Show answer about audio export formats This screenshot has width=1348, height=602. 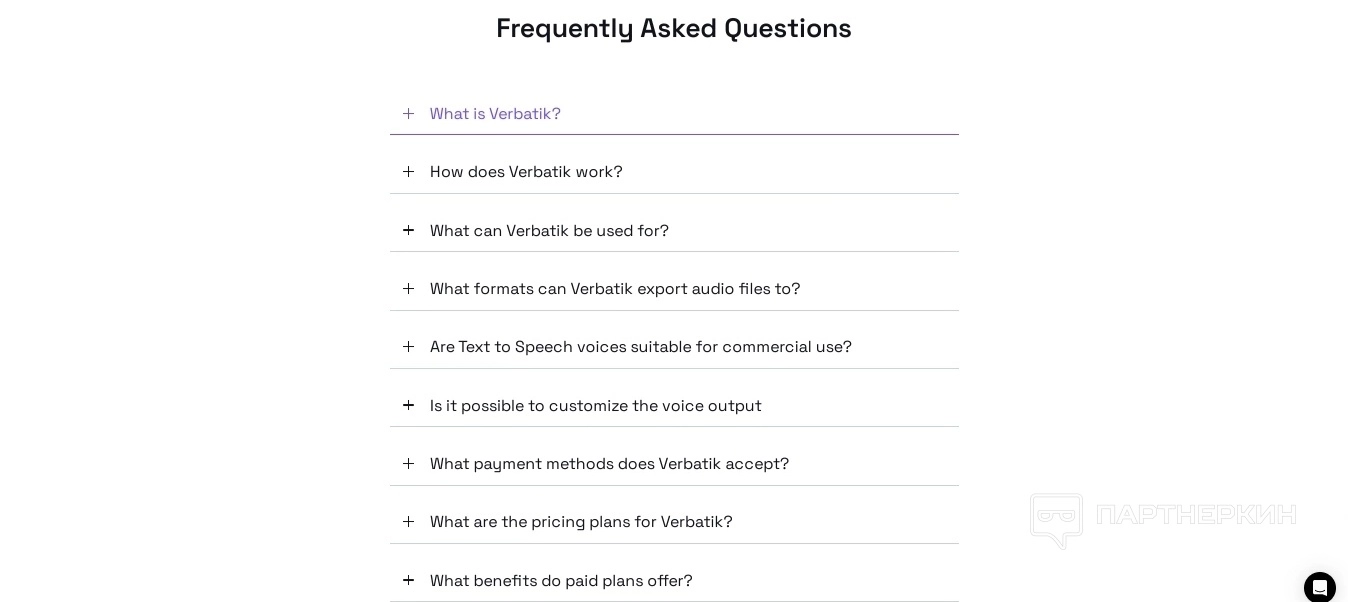coord(615,289)
